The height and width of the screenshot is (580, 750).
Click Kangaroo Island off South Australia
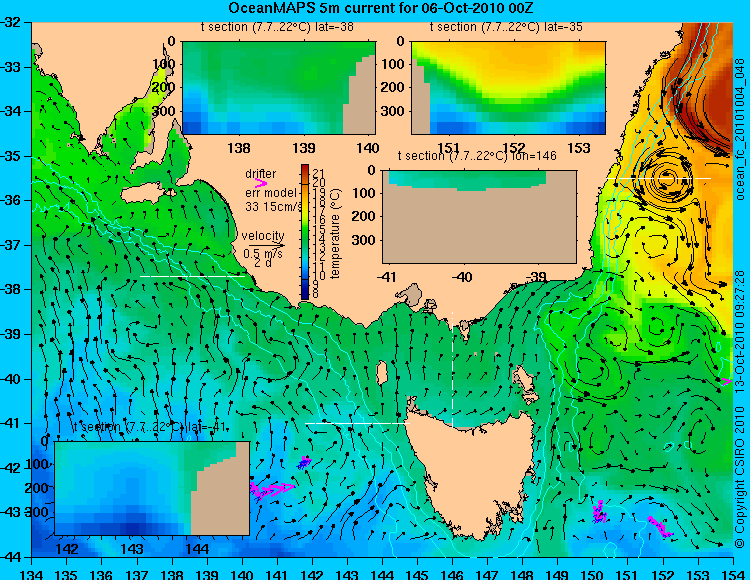pyautogui.click(x=147, y=195)
